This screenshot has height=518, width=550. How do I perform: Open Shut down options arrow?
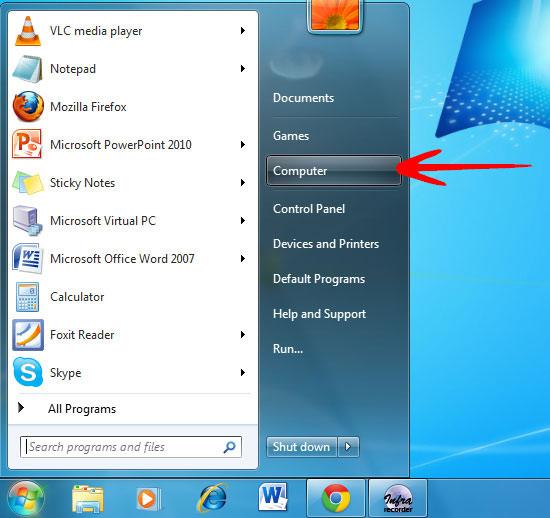click(x=348, y=446)
